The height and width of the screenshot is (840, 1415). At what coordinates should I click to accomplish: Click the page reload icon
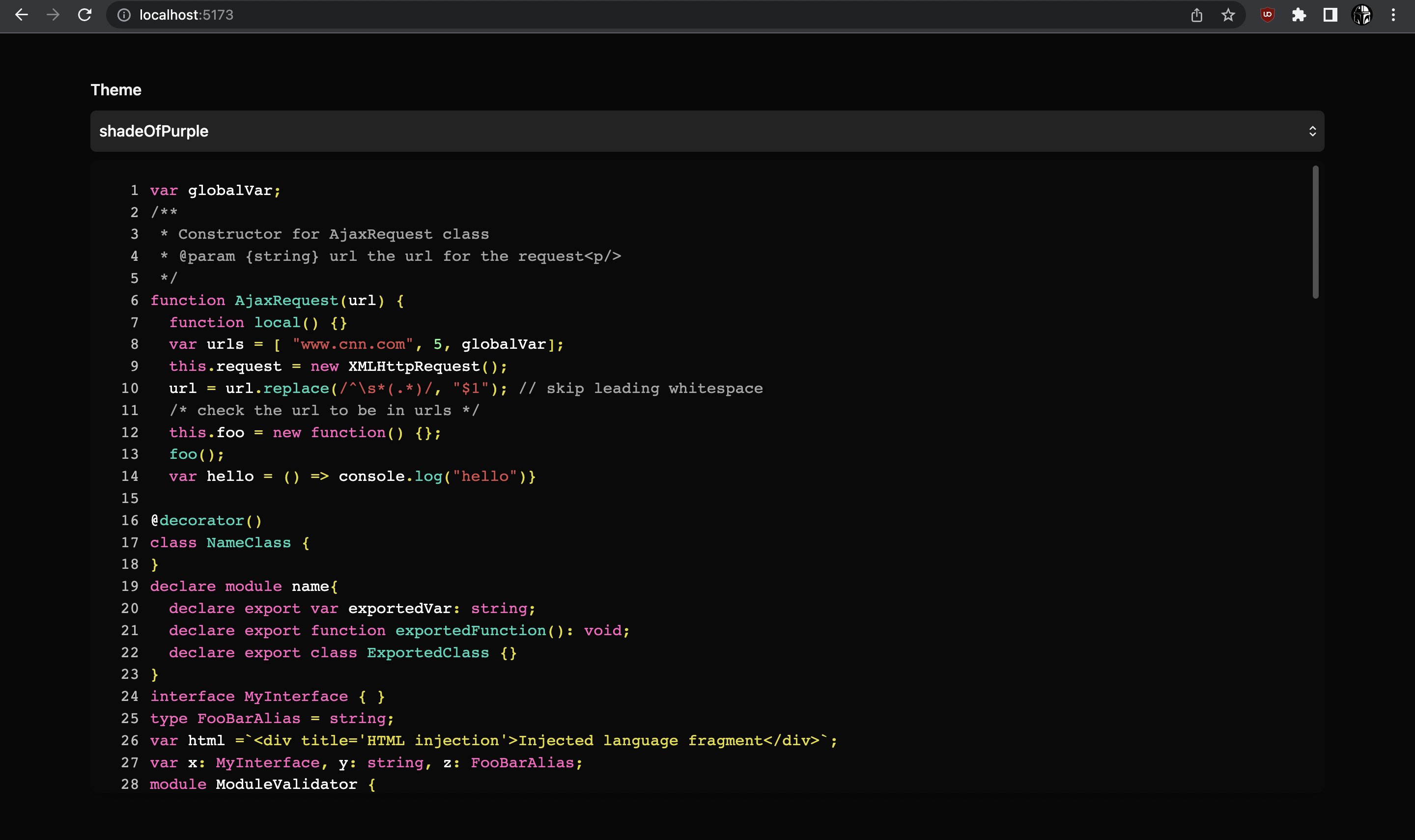coord(85,15)
